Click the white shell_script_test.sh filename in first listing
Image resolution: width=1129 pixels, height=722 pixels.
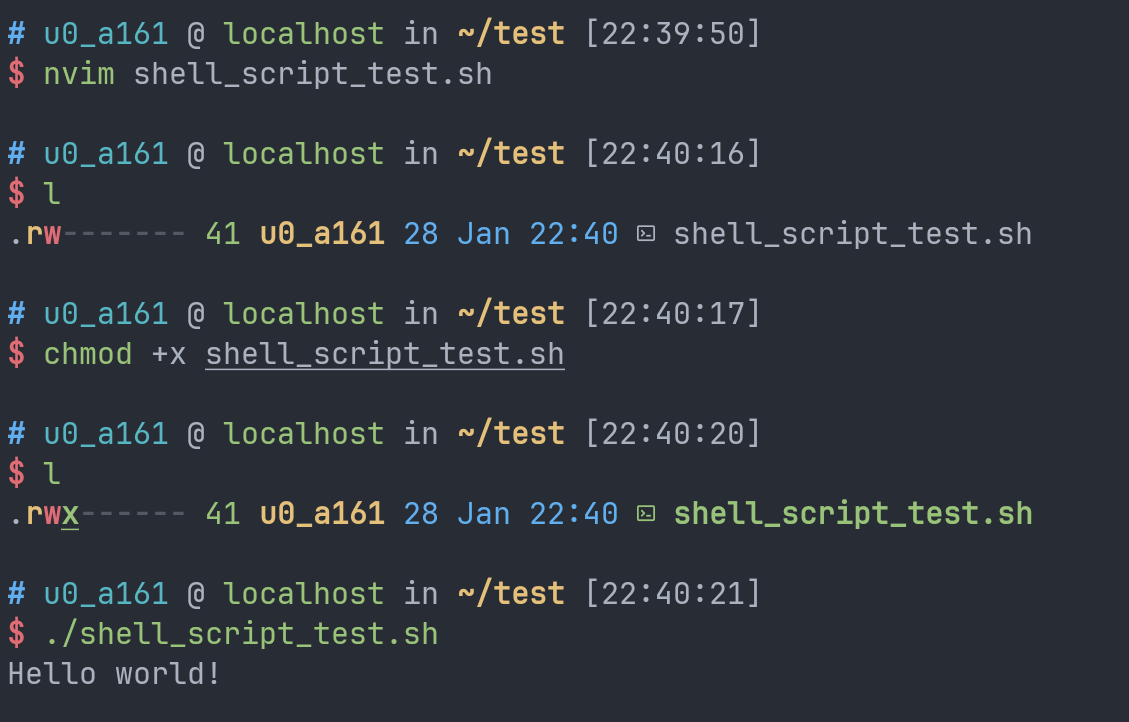853,234
